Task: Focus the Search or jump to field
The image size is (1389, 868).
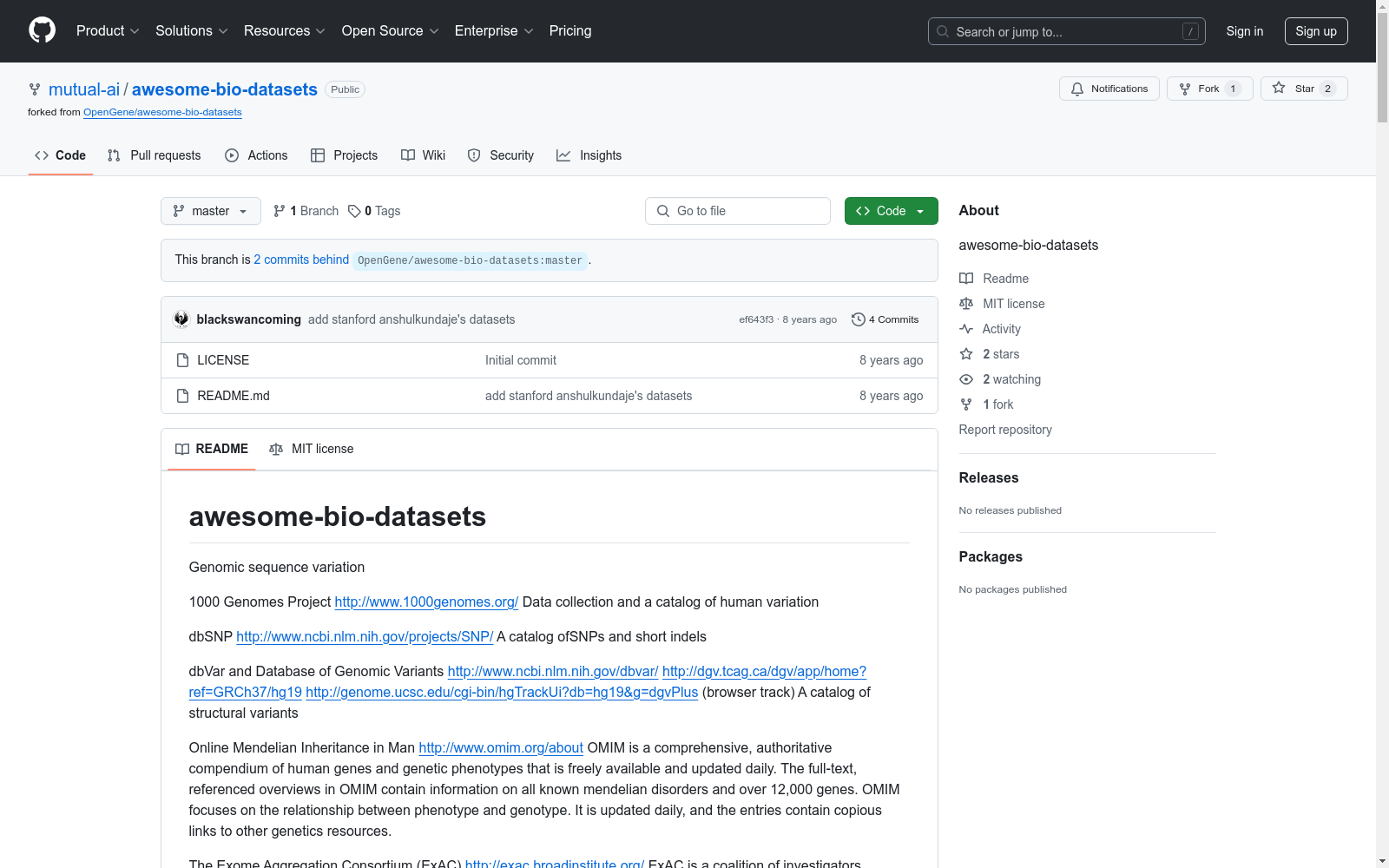Action: [x=1067, y=31]
